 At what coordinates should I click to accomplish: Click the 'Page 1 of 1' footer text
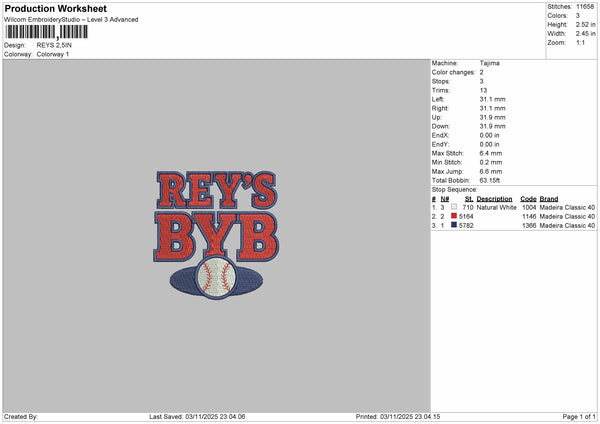579,417
